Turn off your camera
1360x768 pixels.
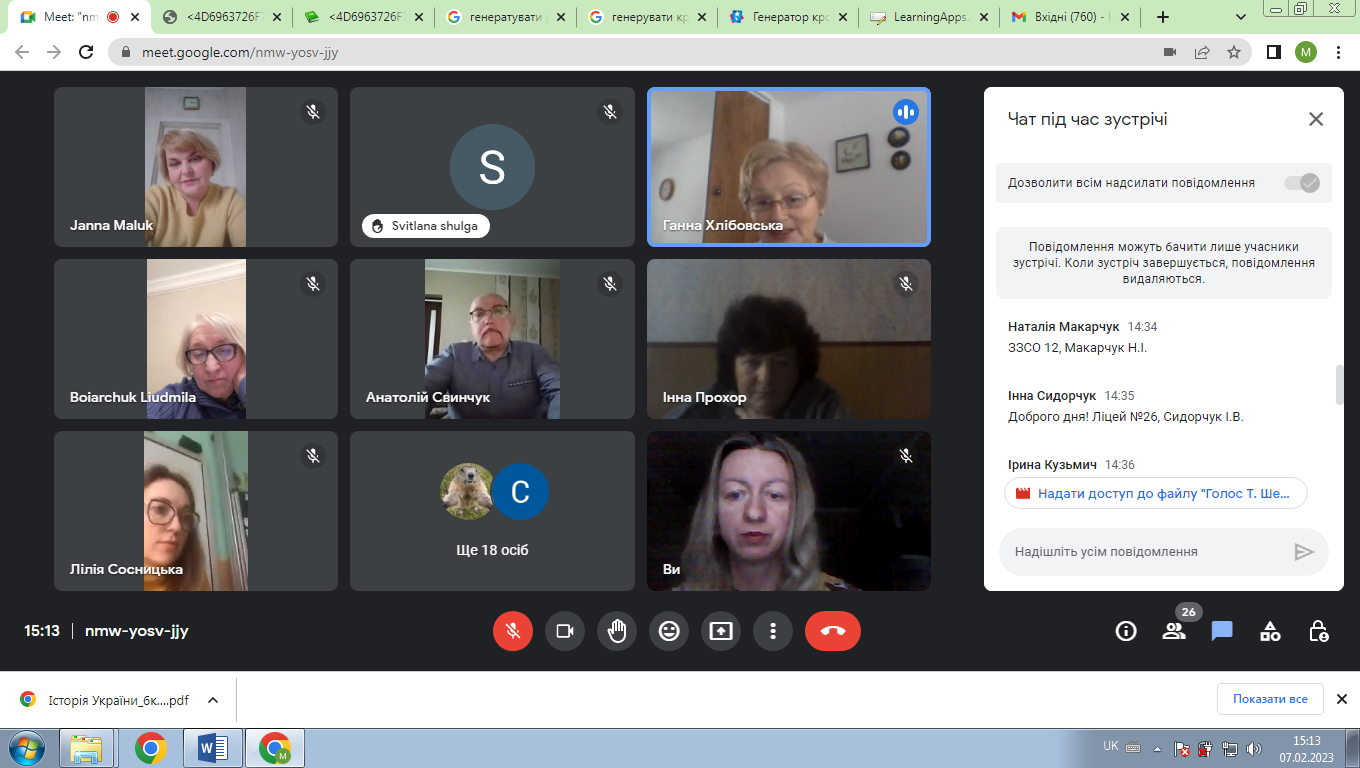coord(565,631)
